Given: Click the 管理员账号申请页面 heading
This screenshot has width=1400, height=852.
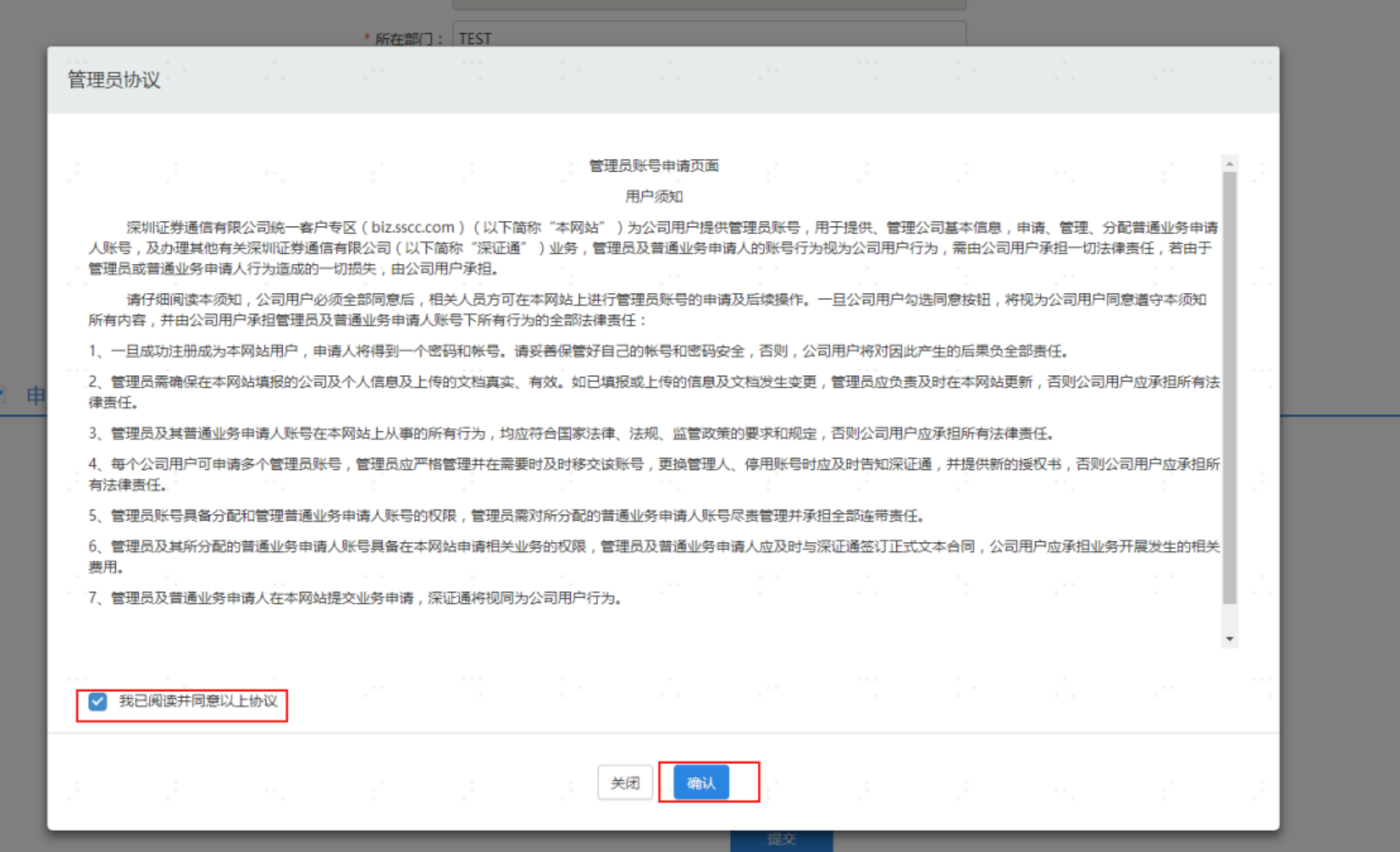Looking at the screenshot, I should [654, 166].
